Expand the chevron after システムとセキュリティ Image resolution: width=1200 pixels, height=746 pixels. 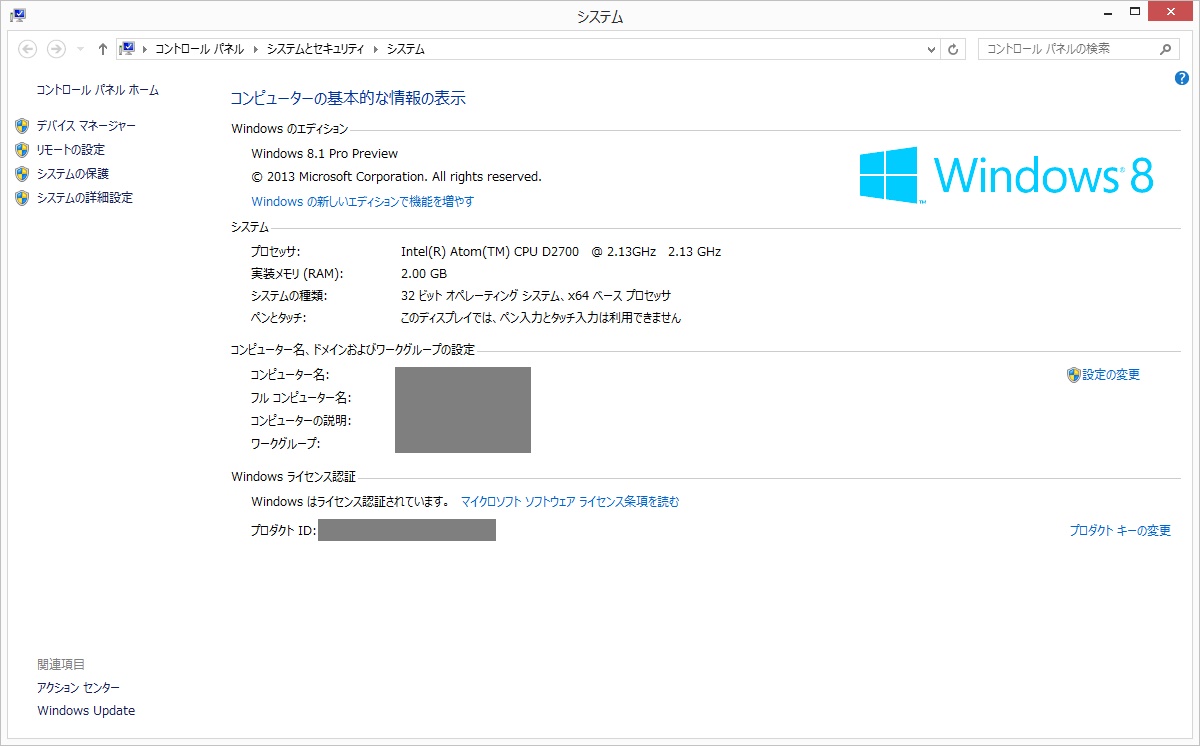377,49
